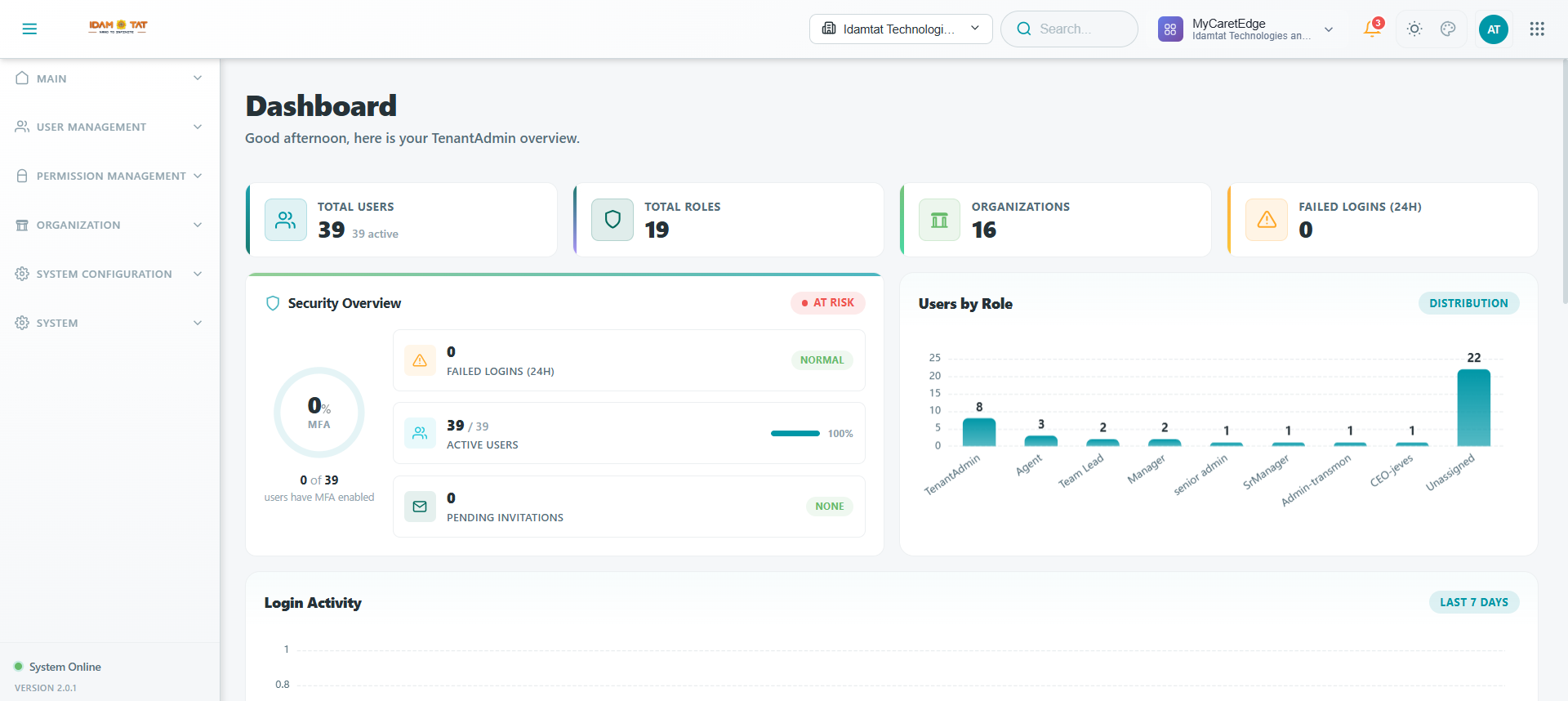Click the Organizations card building icon

tap(940, 220)
